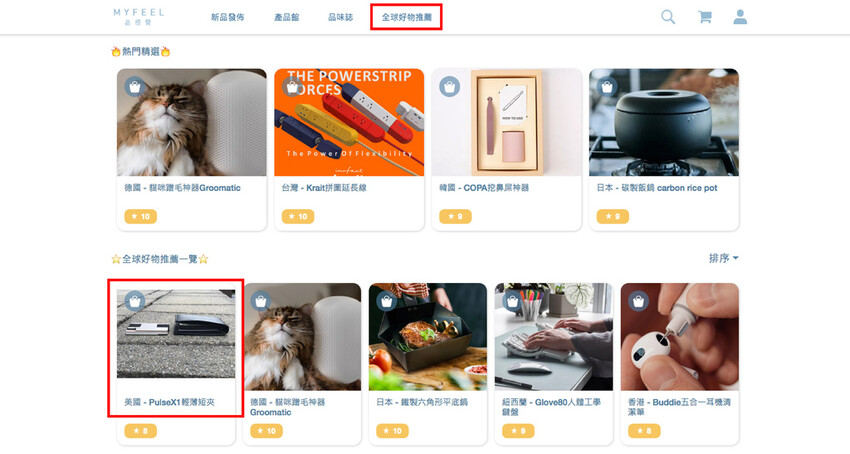
Task: Switch to 全球好物推薦 navigation tab
Action: (x=406, y=18)
